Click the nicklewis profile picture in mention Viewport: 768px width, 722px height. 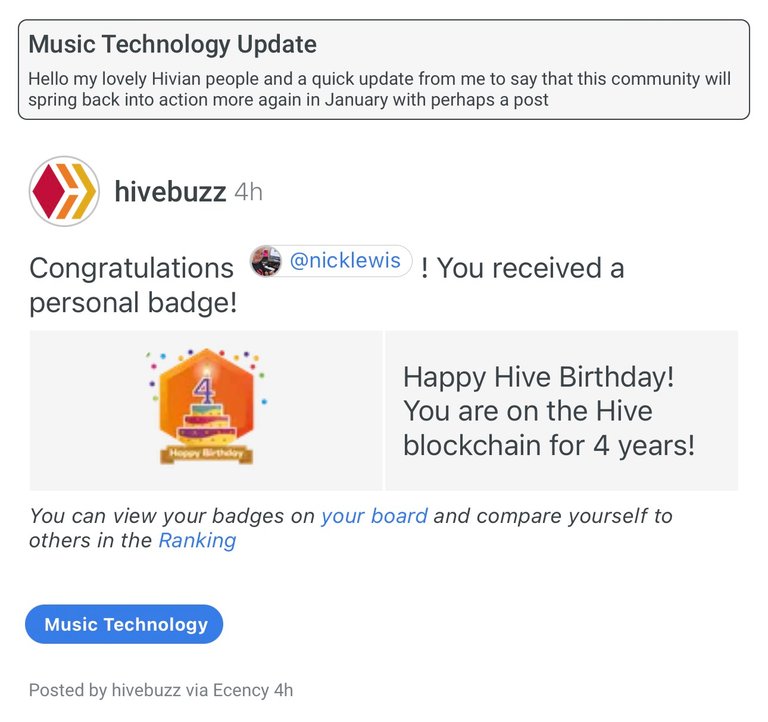coord(266,262)
